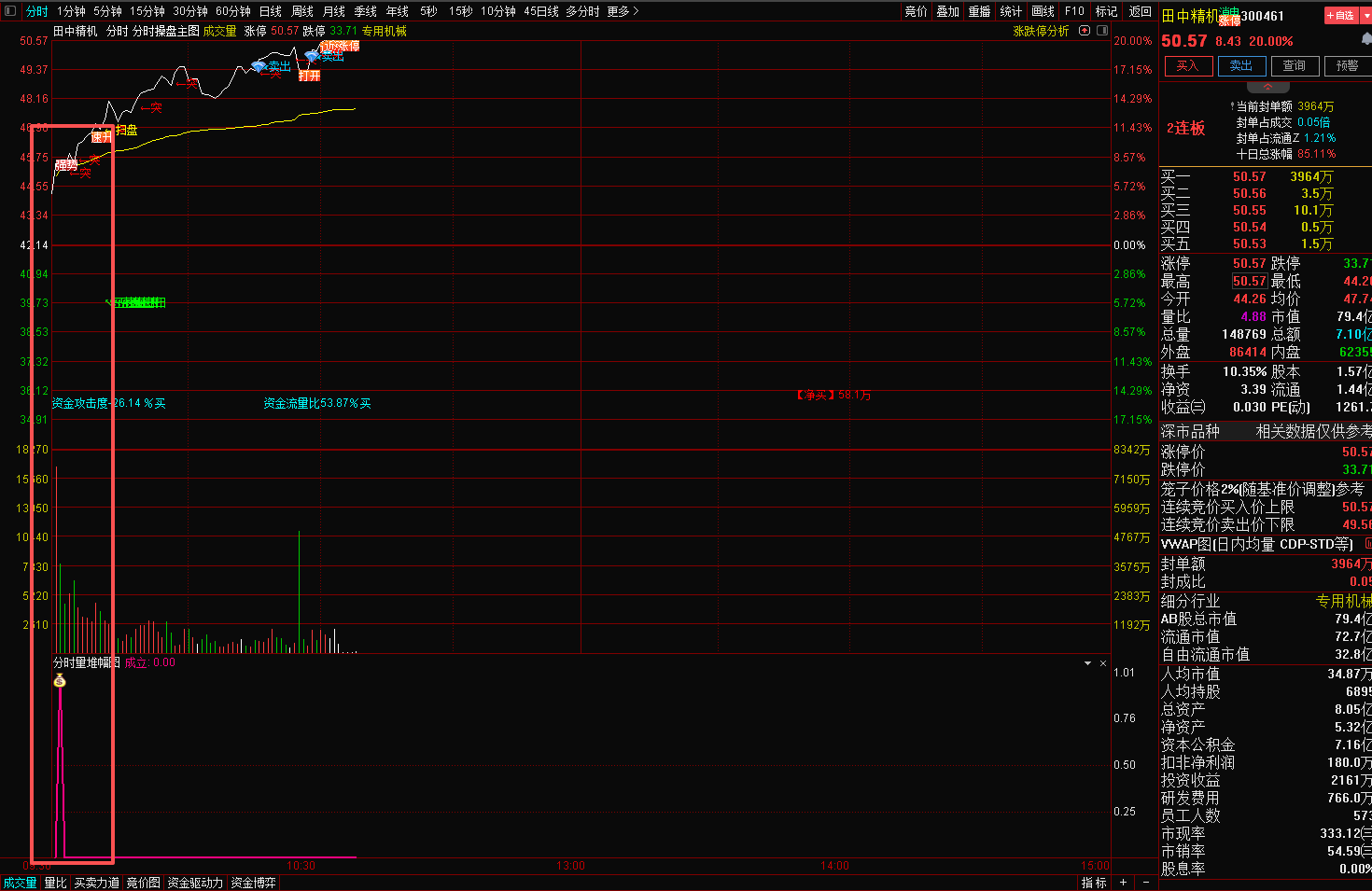The image size is (1372, 891).
Task: Click the 竞价 toolbar button
Action: point(917,11)
